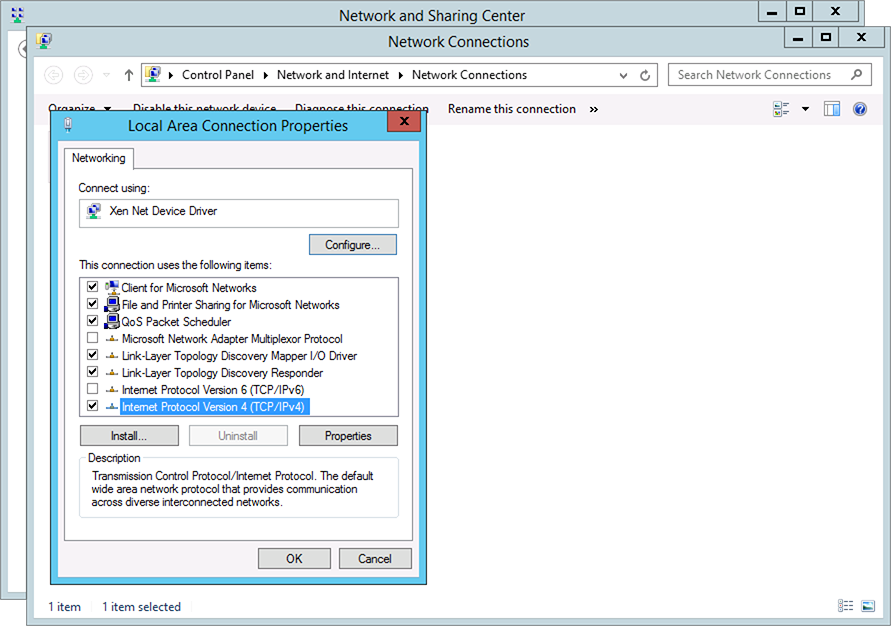Switch to details view in status bar

click(845, 606)
